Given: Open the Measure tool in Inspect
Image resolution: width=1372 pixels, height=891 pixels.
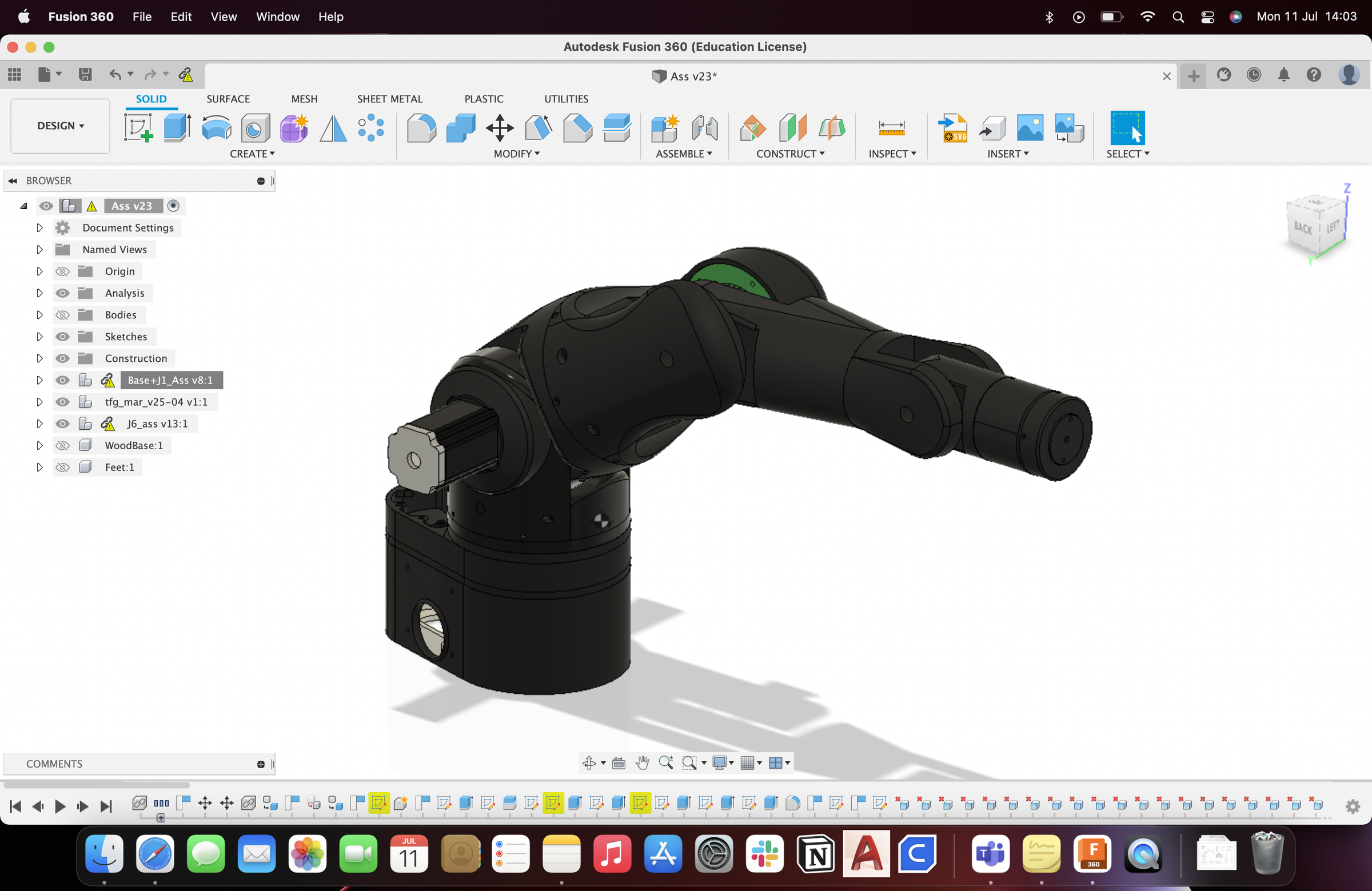Looking at the screenshot, I should [x=891, y=128].
